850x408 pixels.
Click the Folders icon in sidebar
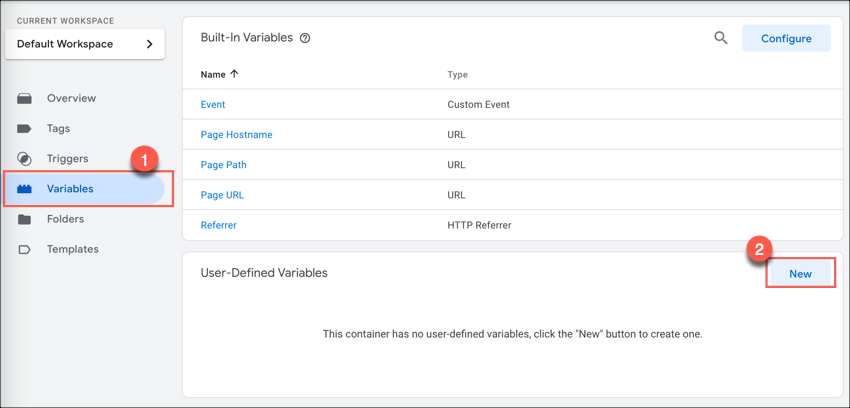pyautogui.click(x=24, y=219)
